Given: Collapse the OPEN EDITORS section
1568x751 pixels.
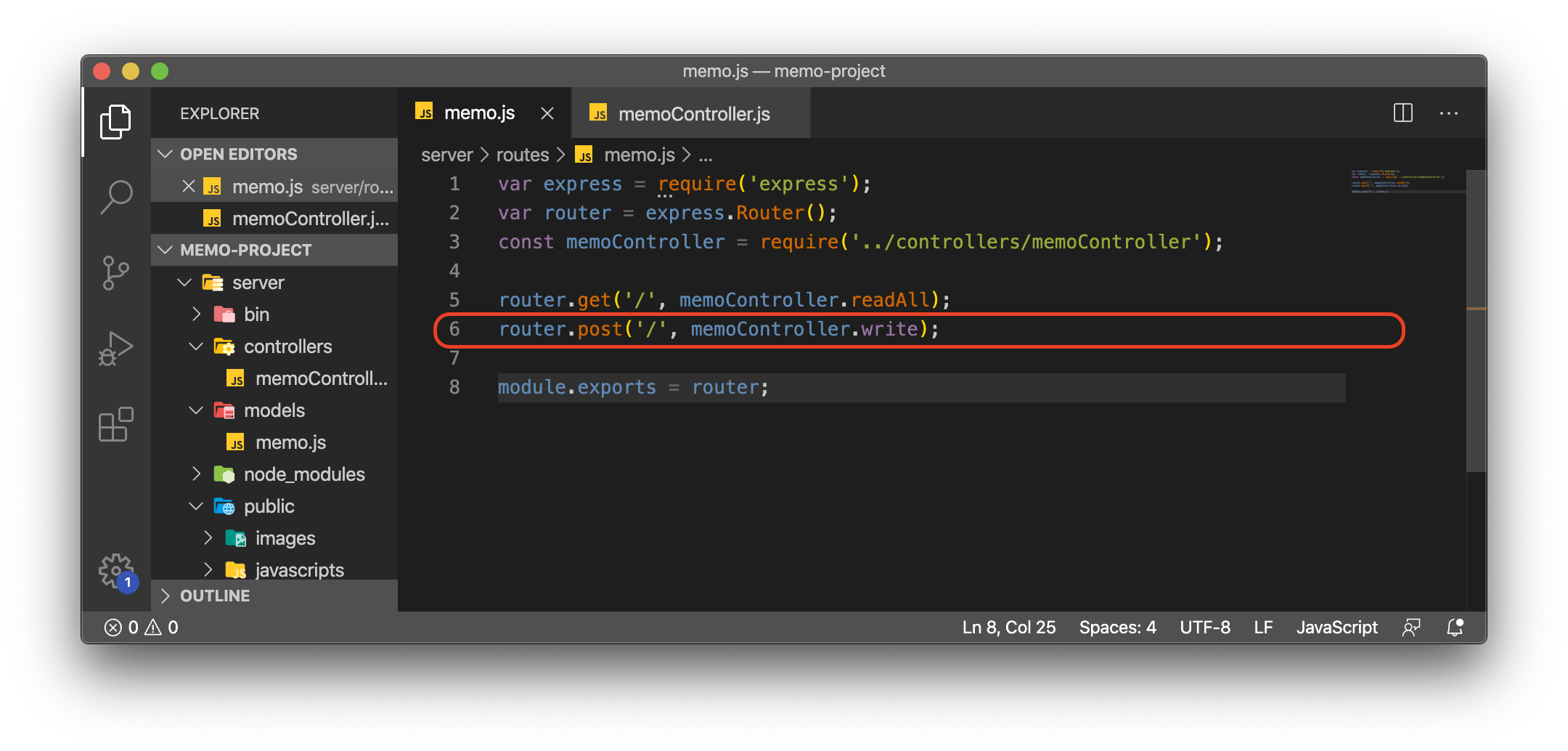Looking at the screenshot, I should 166,153.
